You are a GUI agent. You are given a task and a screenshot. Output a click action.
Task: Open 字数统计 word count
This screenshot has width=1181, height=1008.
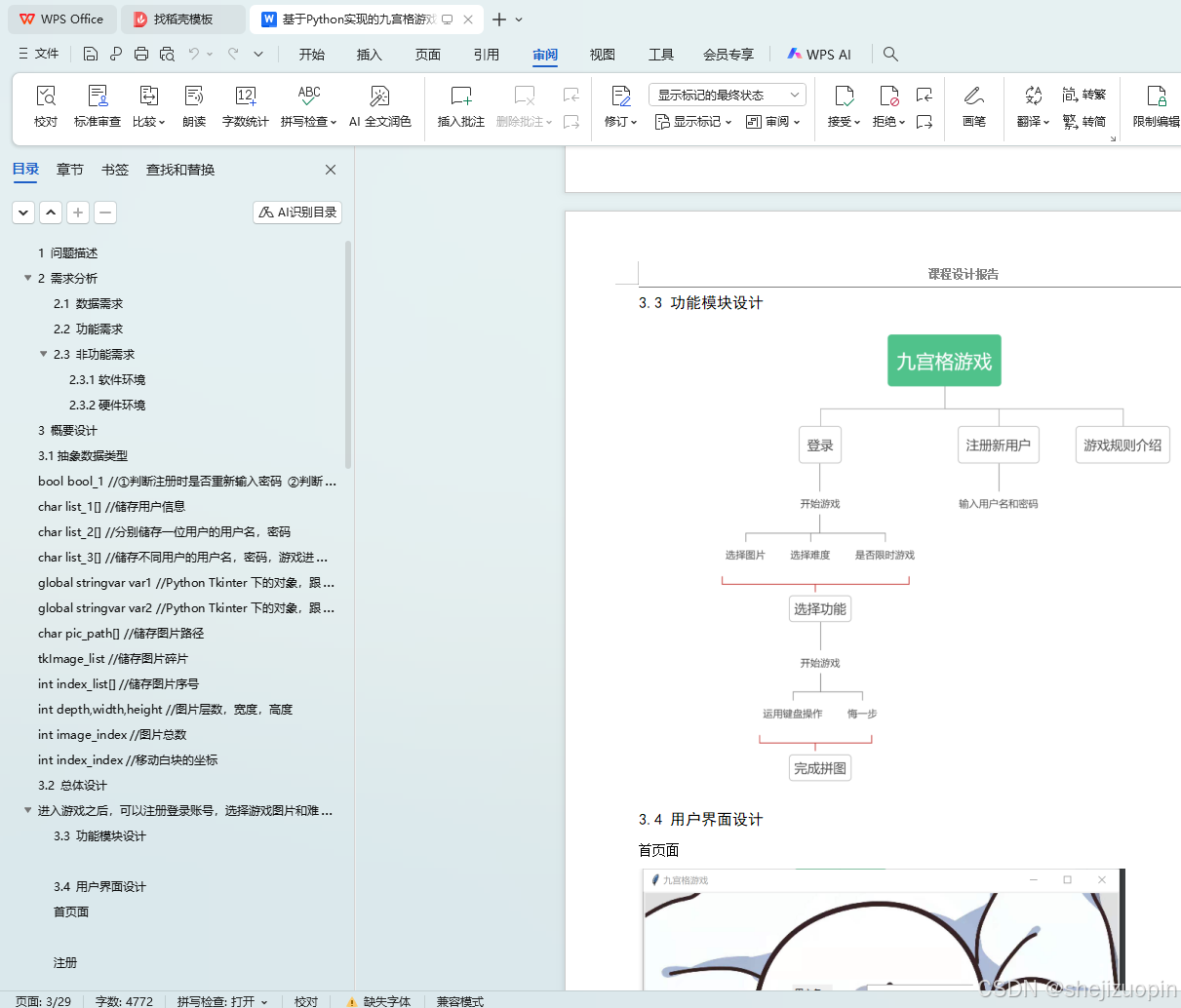[x=245, y=106]
